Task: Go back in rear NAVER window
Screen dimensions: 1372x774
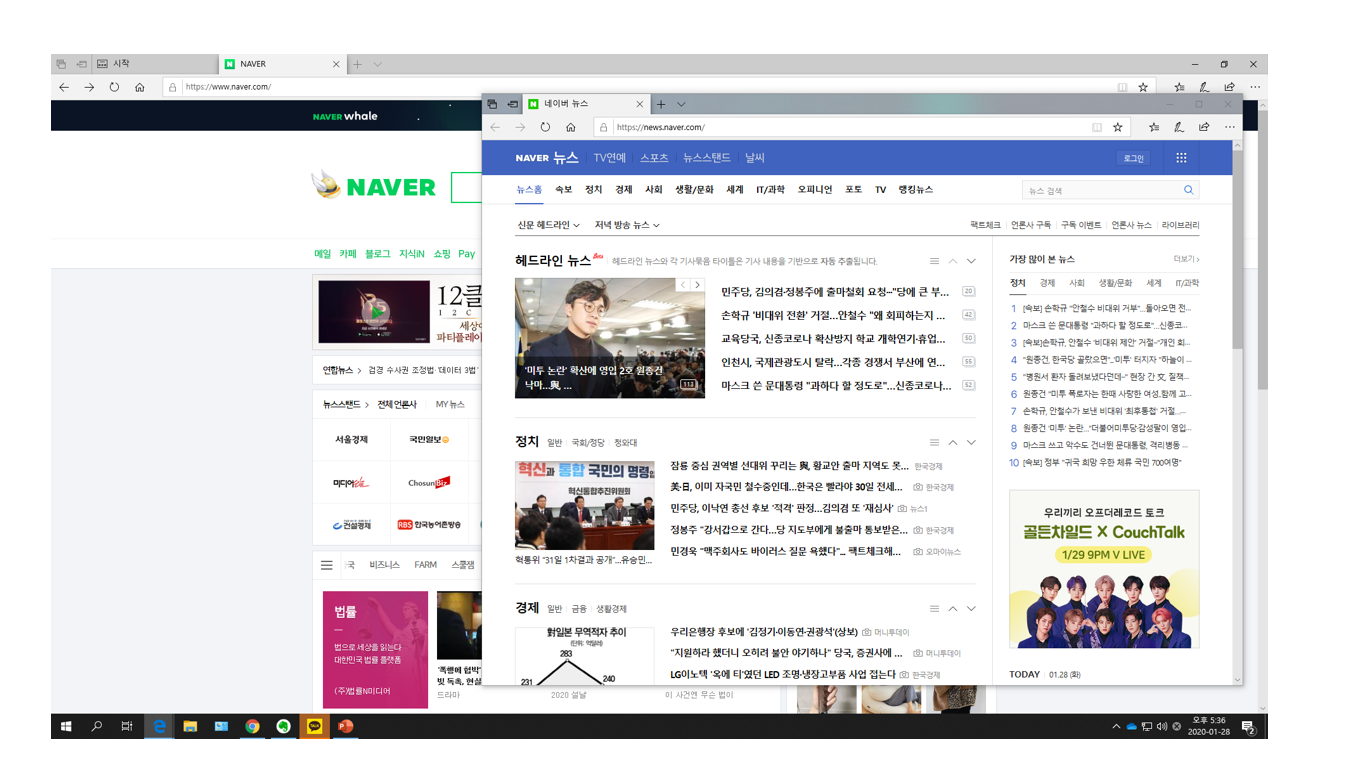Action: pos(64,87)
